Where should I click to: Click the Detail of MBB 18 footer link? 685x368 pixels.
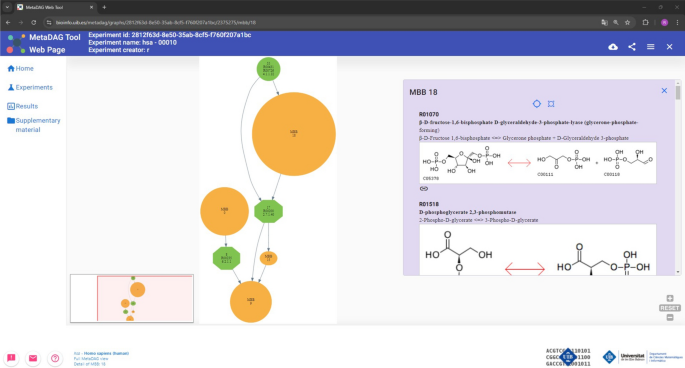pyautogui.click(x=90, y=364)
